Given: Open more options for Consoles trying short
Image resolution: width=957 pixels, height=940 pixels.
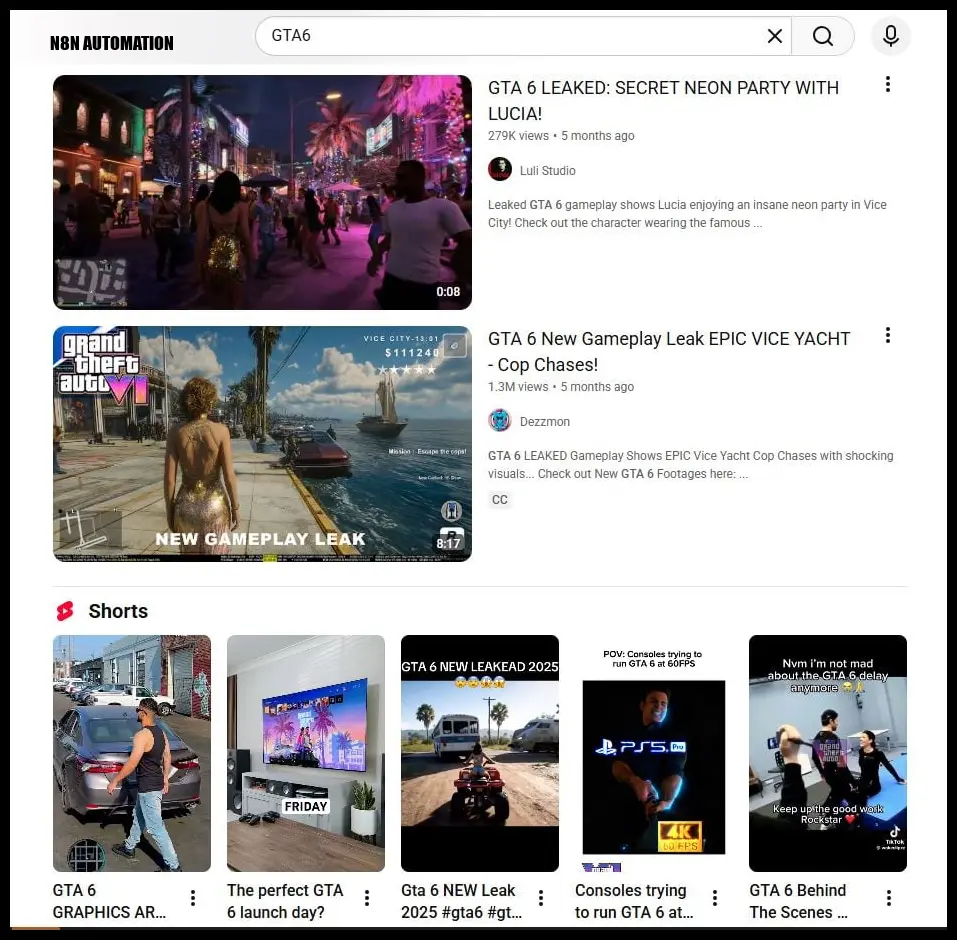Looking at the screenshot, I should point(715,898).
